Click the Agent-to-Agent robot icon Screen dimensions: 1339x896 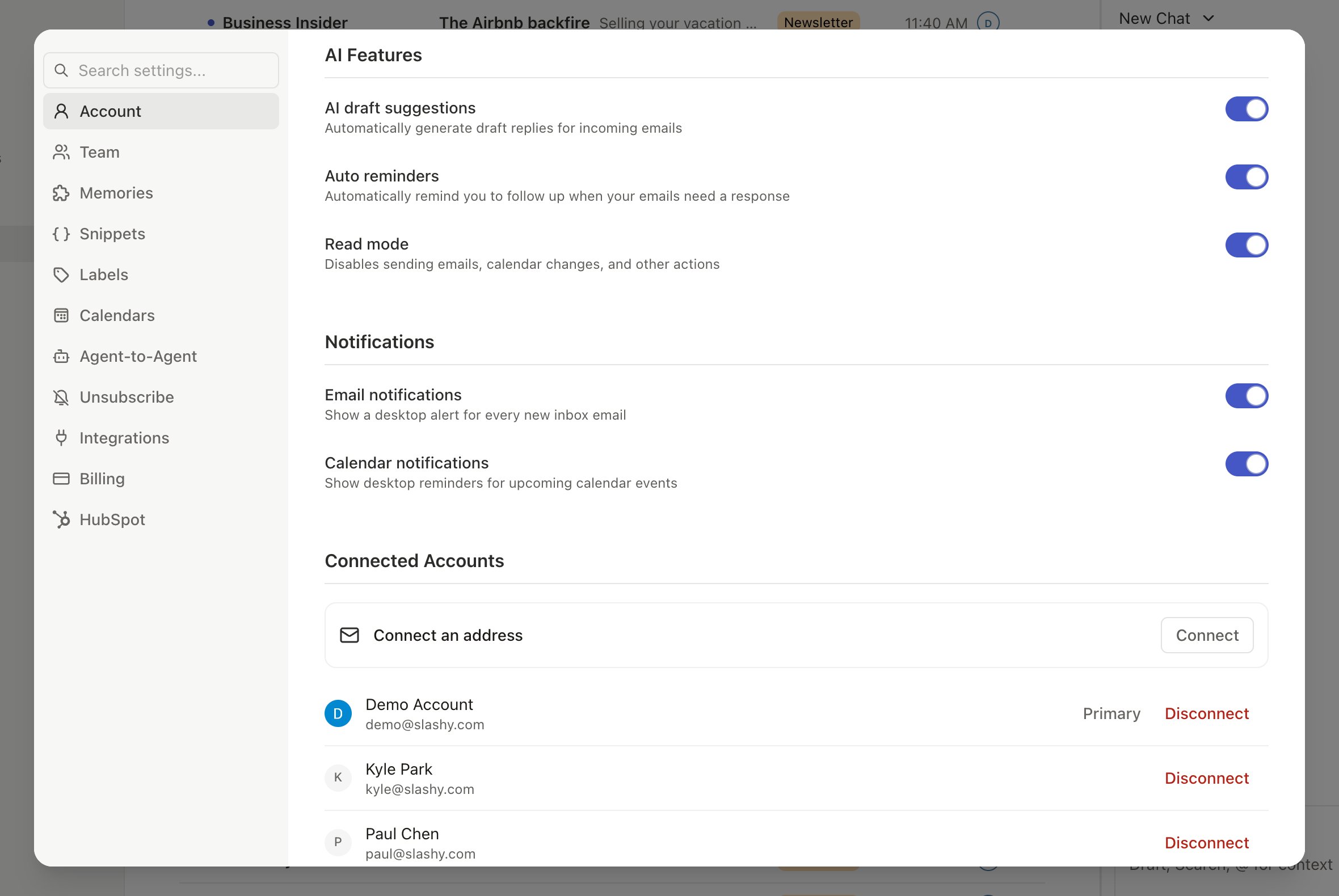coord(61,357)
